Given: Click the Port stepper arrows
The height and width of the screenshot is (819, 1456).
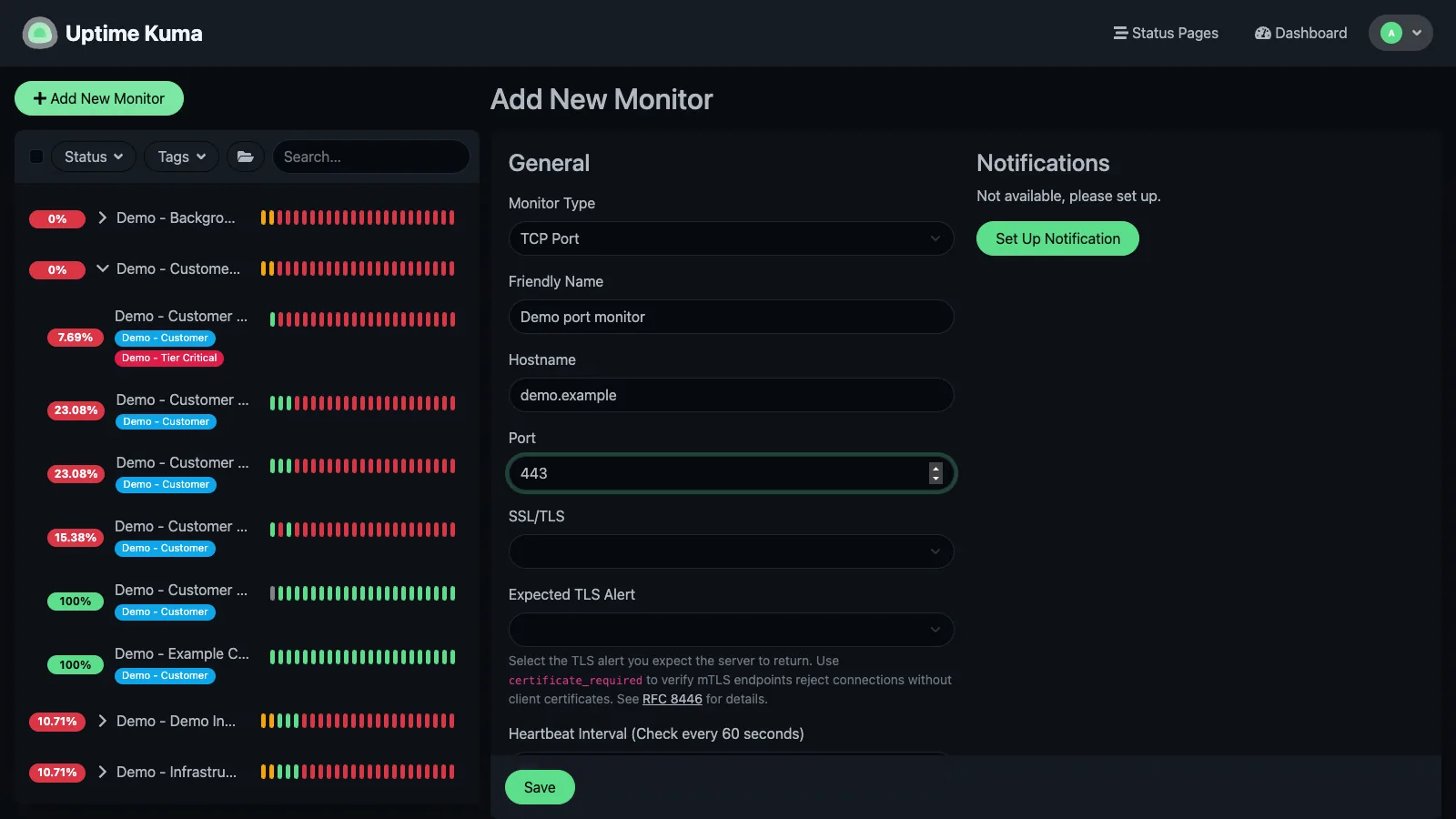Looking at the screenshot, I should [935, 473].
